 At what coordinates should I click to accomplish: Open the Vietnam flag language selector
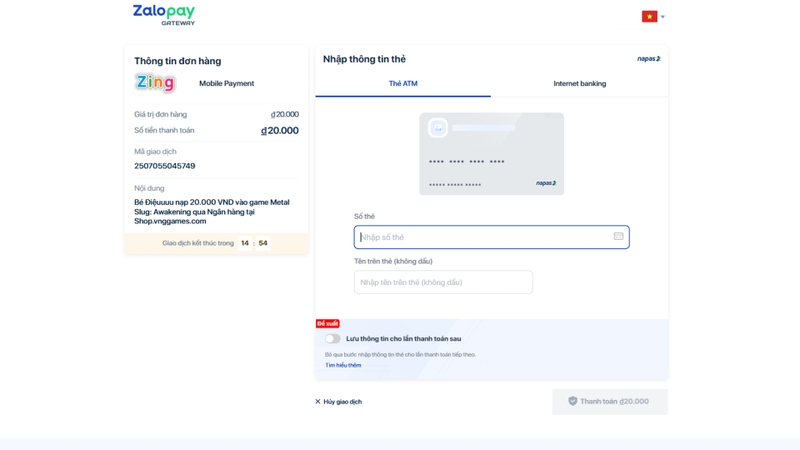653,16
